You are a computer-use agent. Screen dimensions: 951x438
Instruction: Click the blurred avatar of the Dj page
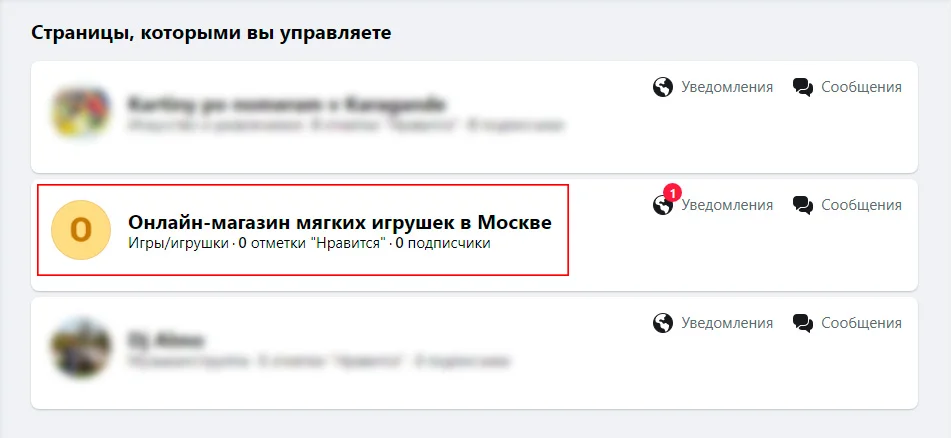pos(81,348)
